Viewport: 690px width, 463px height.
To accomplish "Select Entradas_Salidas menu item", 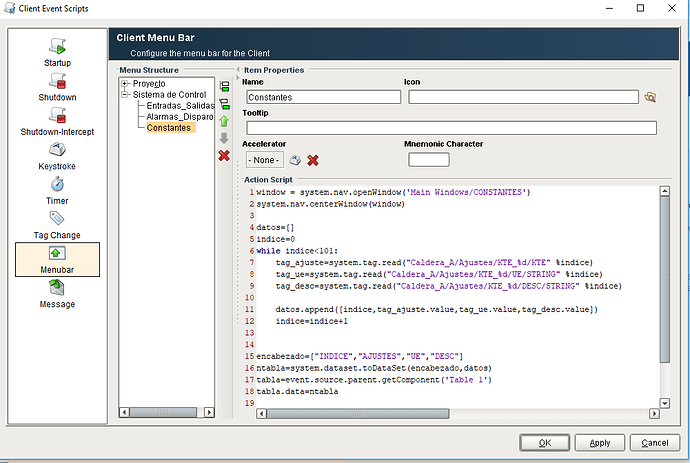I will pyautogui.click(x=180, y=106).
